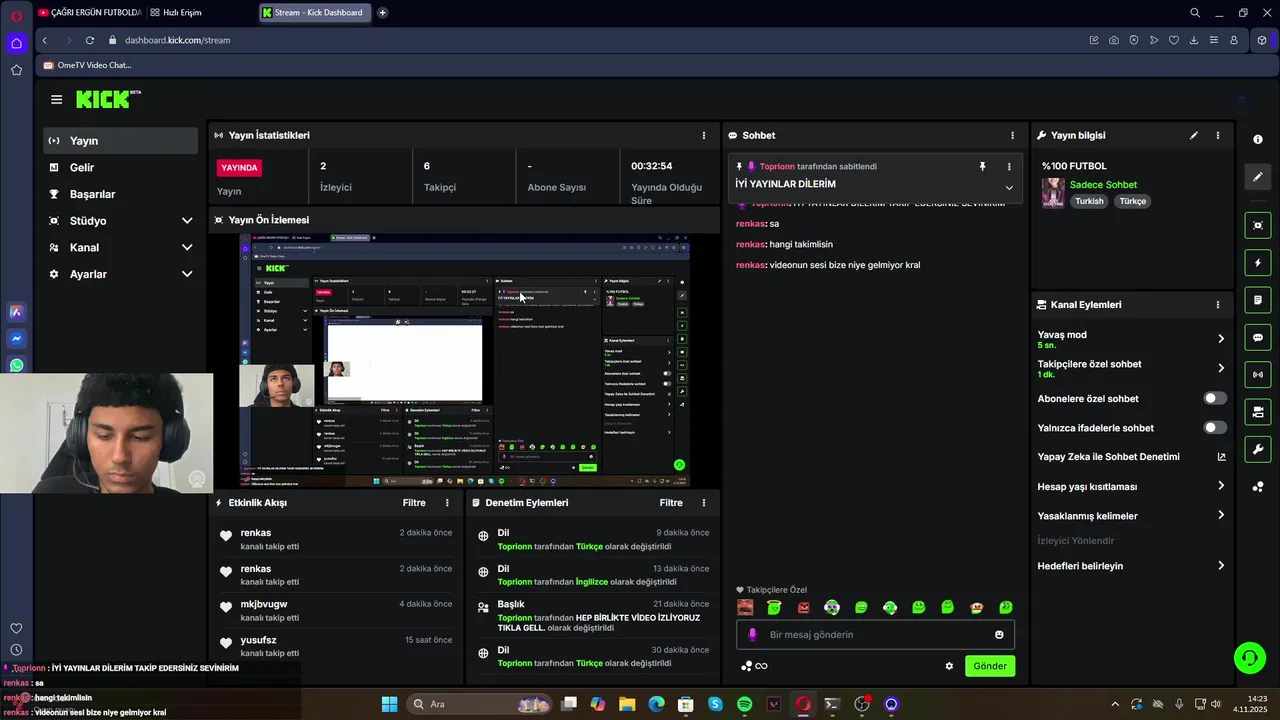
Task: Click the Turkish language tag
Action: tap(1089, 201)
